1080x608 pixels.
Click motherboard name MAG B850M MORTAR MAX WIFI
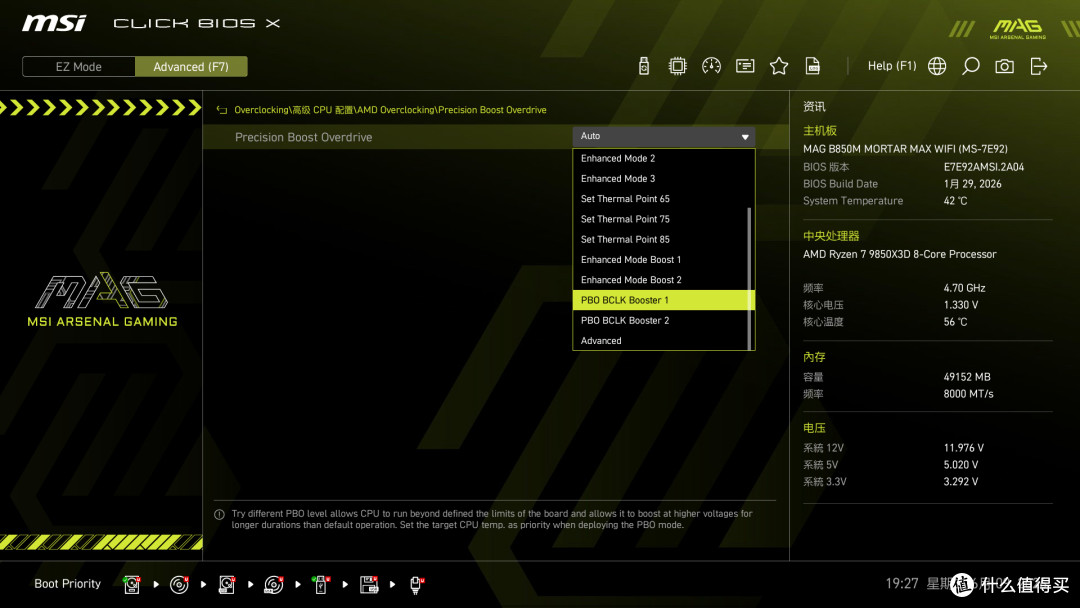pos(905,149)
